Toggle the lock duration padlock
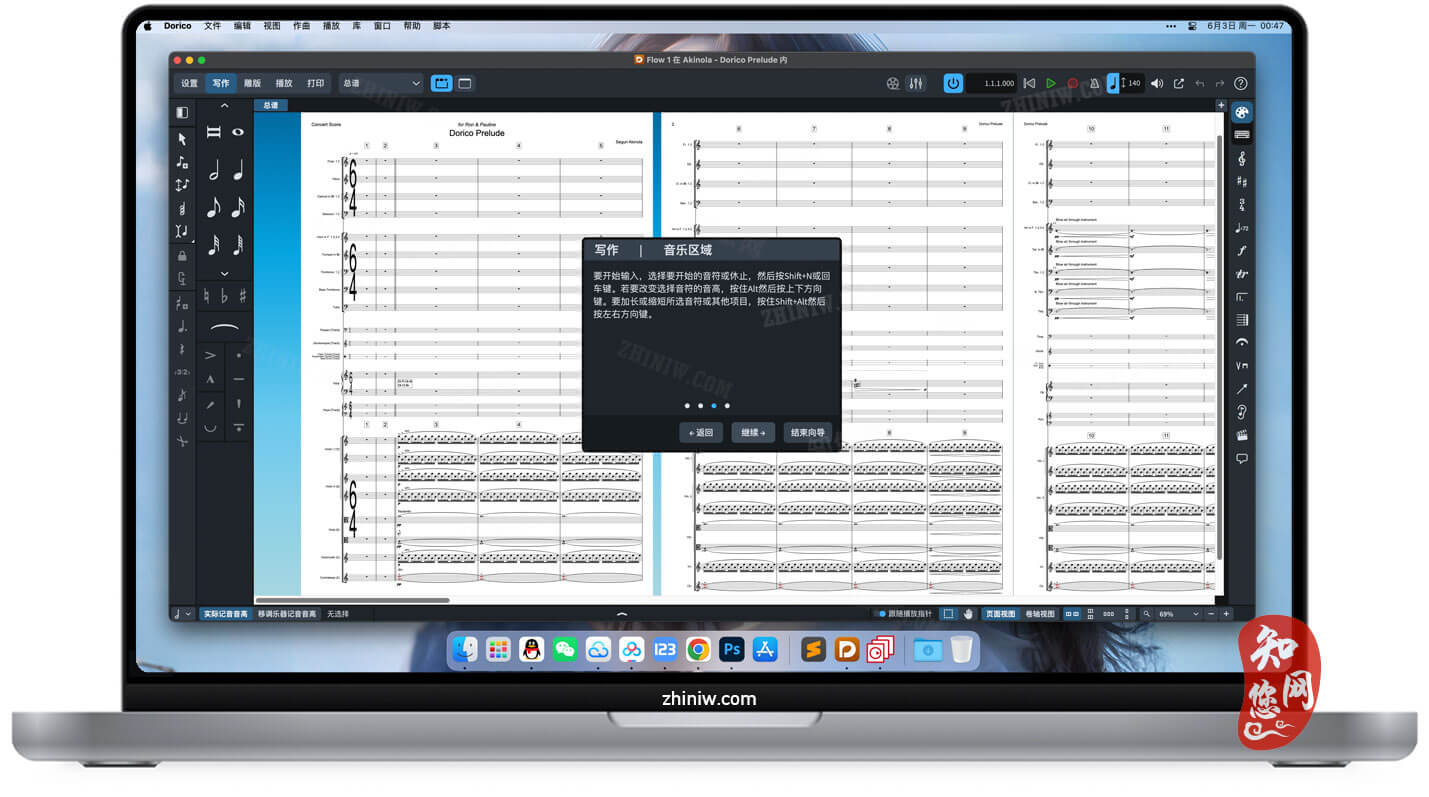1429x797 pixels. coord(182,256)
